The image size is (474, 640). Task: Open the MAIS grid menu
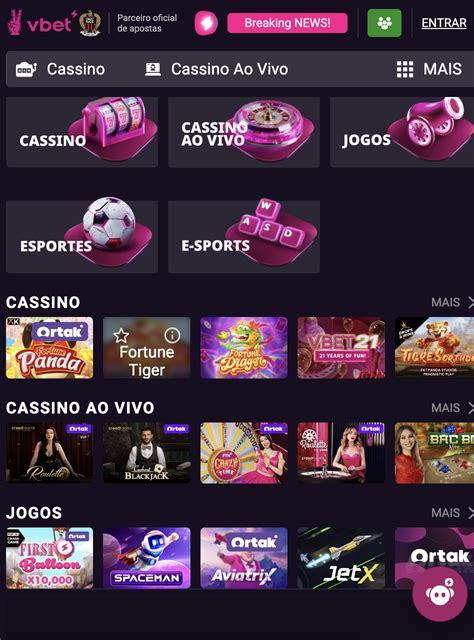tap(429, 69)
